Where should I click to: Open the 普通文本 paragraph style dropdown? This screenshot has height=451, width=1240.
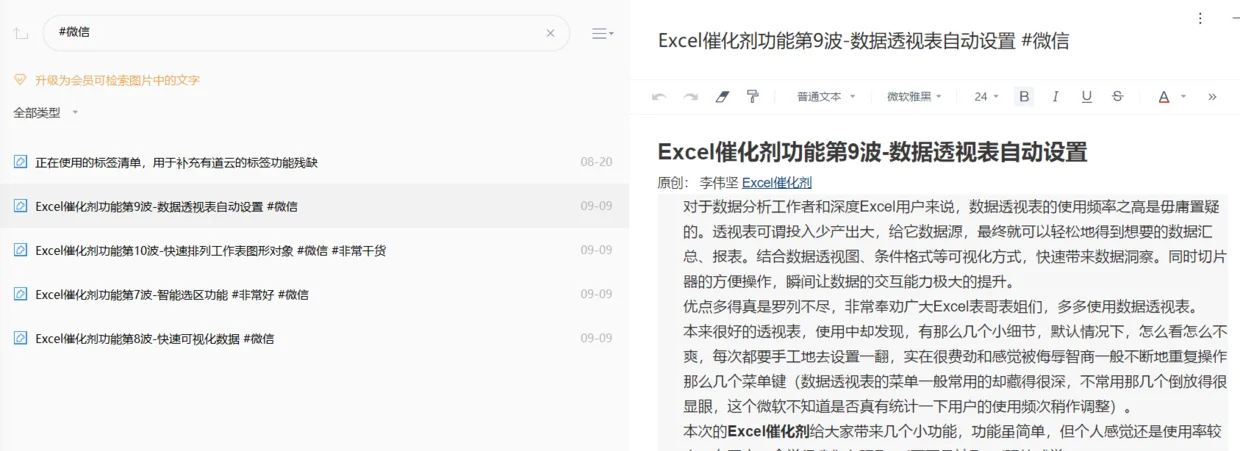[x=826, y=97]
